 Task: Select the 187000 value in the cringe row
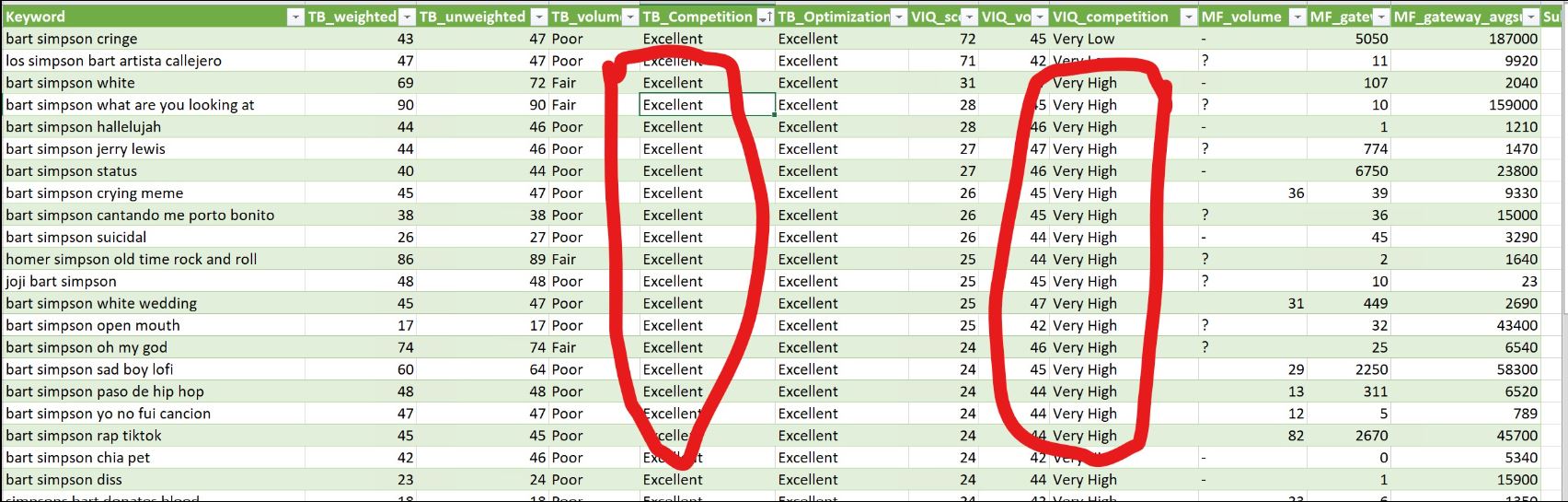[1465, 39]
